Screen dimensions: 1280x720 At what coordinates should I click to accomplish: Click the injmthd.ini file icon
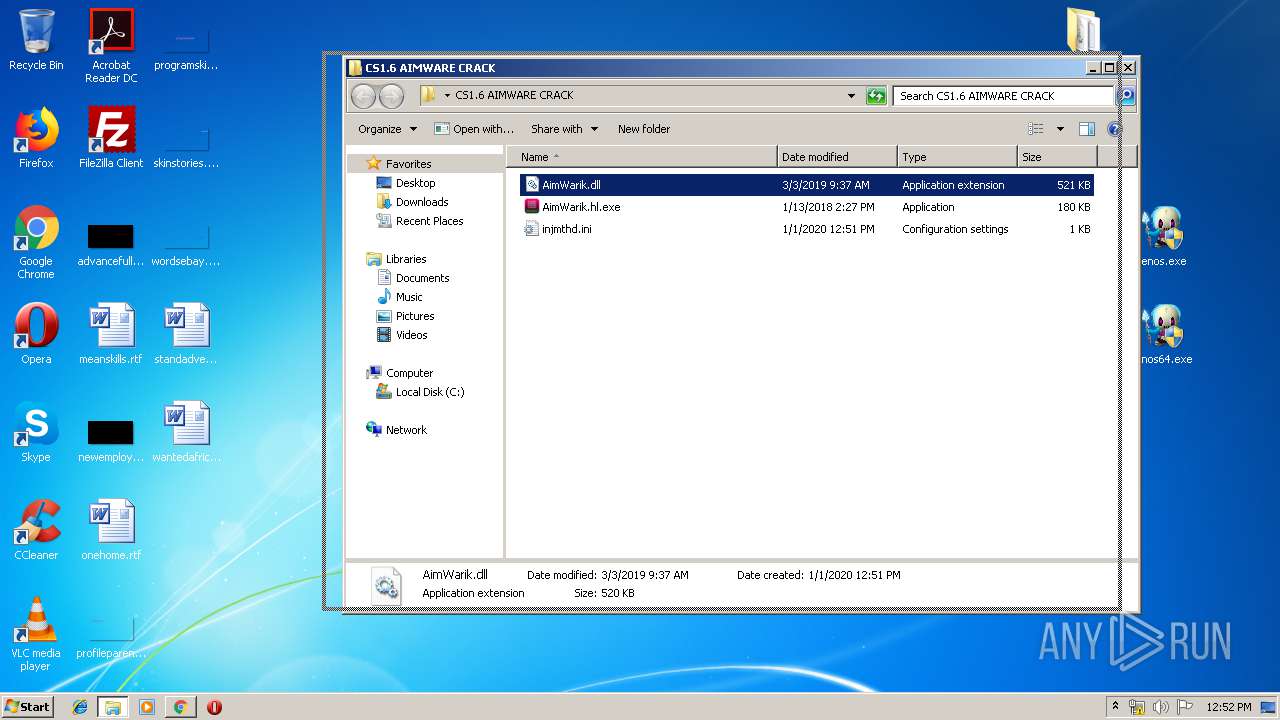[x=532, y=229]
